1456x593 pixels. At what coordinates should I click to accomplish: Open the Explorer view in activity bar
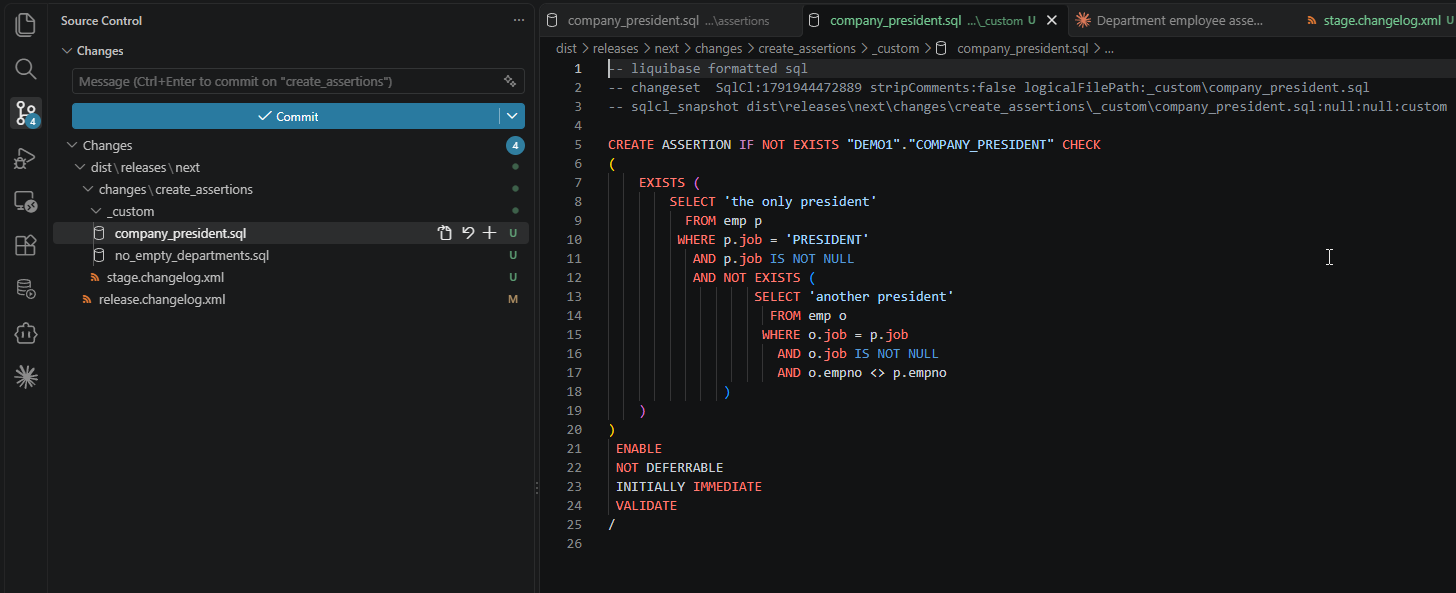[26, 25]
